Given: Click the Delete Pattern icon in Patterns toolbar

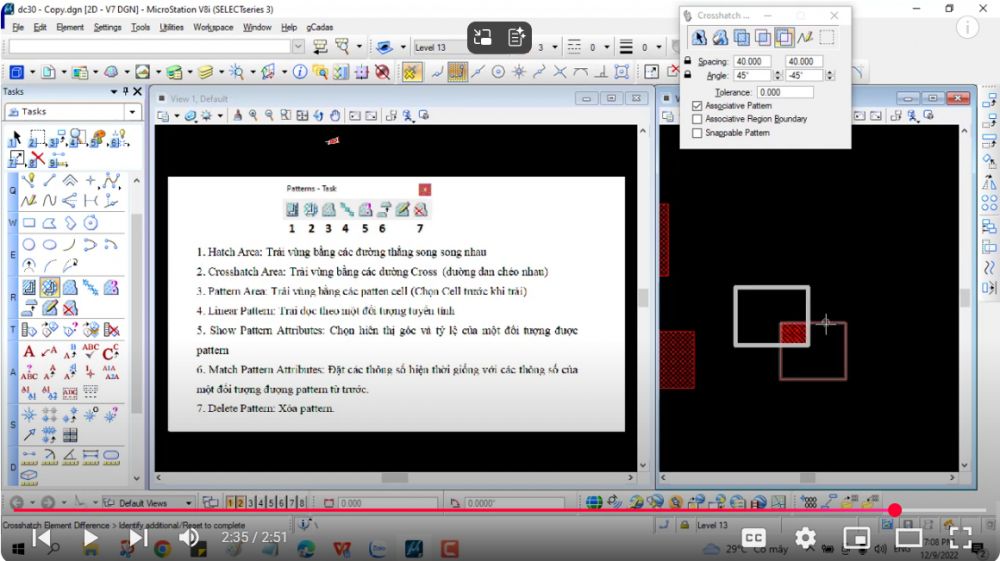Looking at the screenshot, I should [x=421, y=210].
